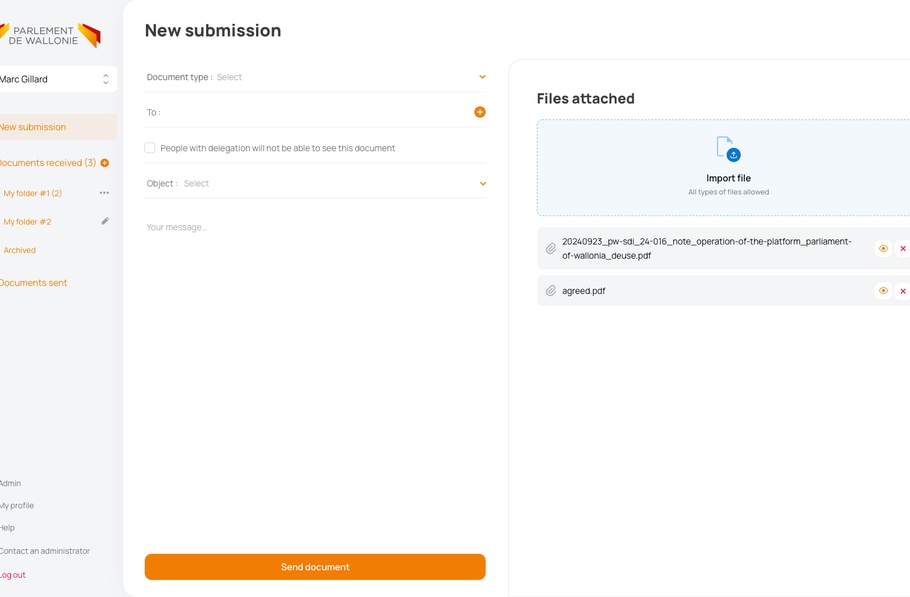Viewport: 910px width, 597px height.
Task: Click the plus icon beside Documents received
Action: pos(105,163)
